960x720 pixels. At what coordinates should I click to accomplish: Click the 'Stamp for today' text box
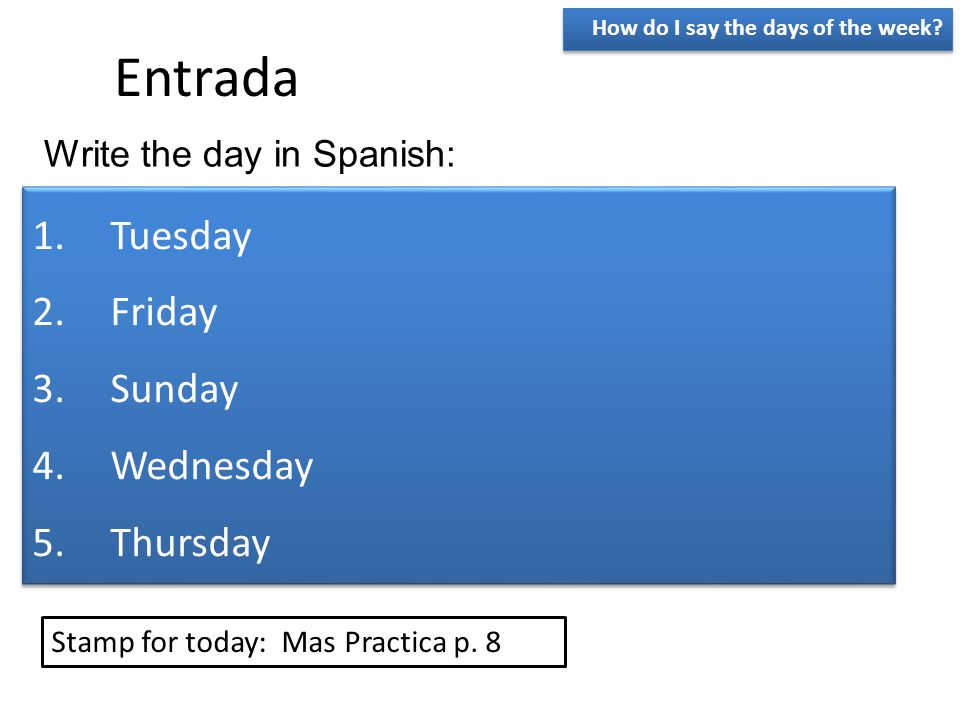coord(304,642)
